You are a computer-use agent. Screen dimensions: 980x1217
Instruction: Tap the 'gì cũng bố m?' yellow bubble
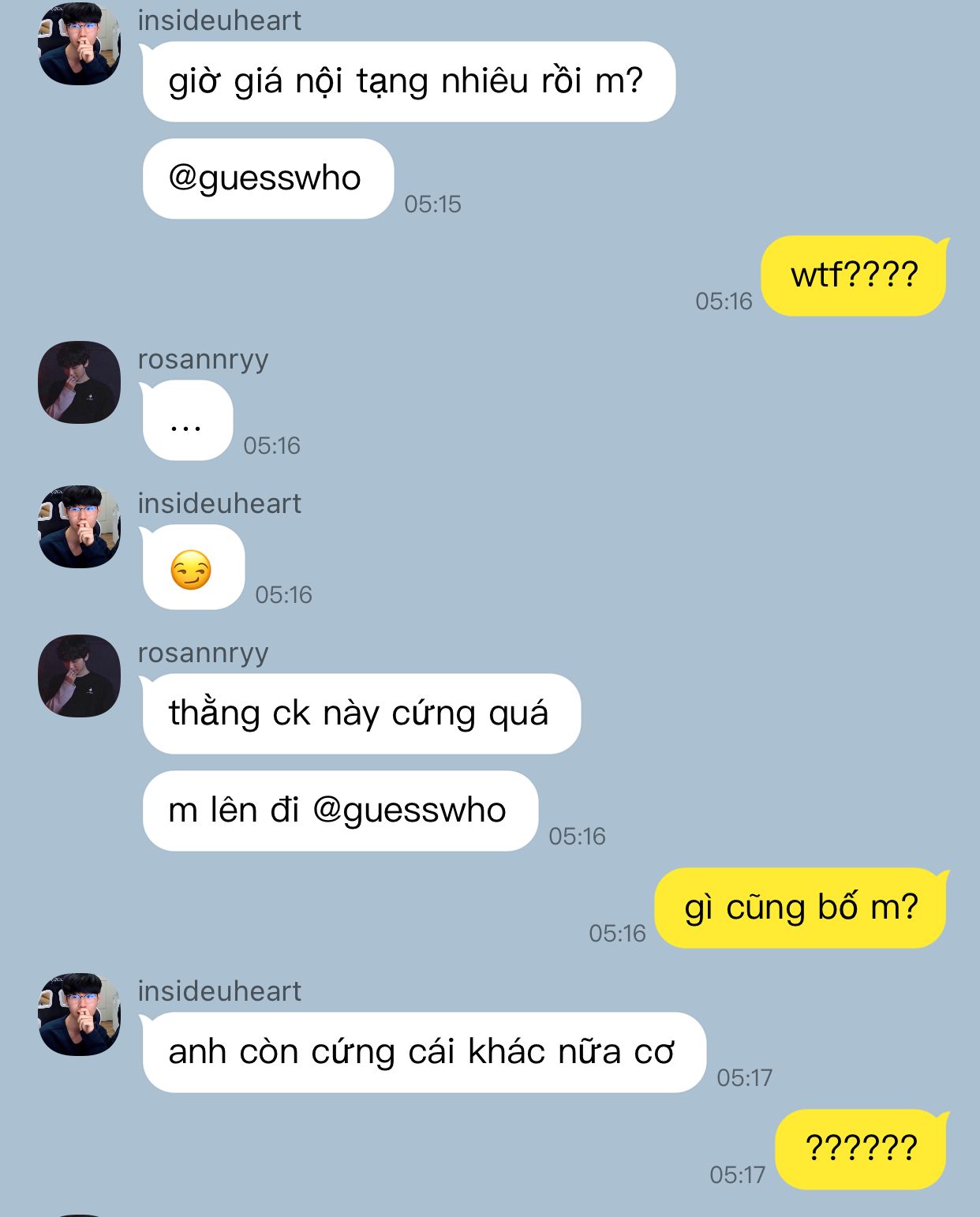pyautogui.click(x=802, y=908)
